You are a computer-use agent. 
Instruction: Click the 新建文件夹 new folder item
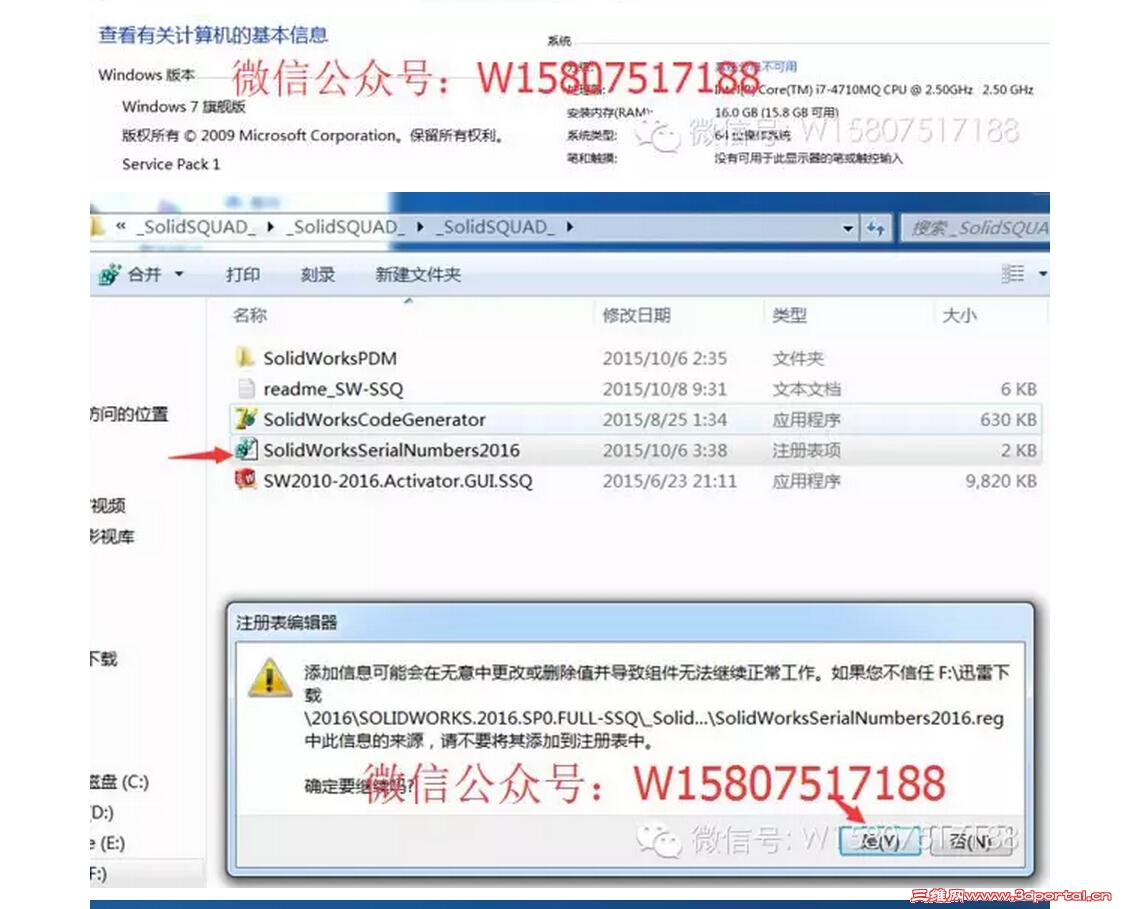[x=418, y=274]
